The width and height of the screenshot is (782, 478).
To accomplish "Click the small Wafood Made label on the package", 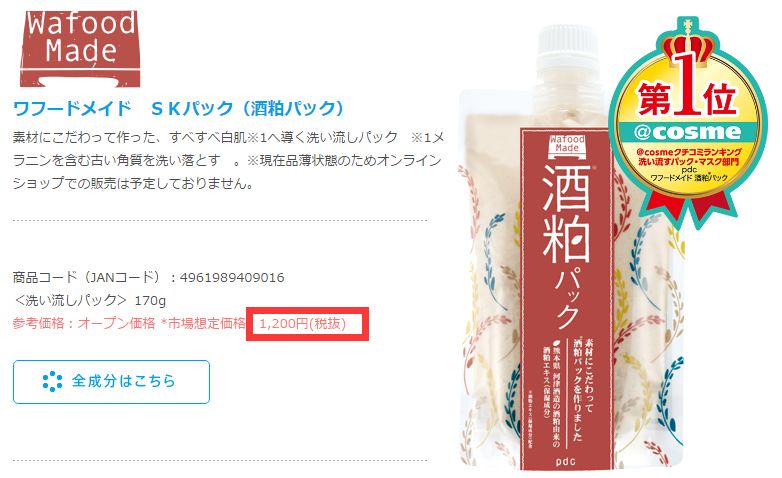I will tap(567, 144).
